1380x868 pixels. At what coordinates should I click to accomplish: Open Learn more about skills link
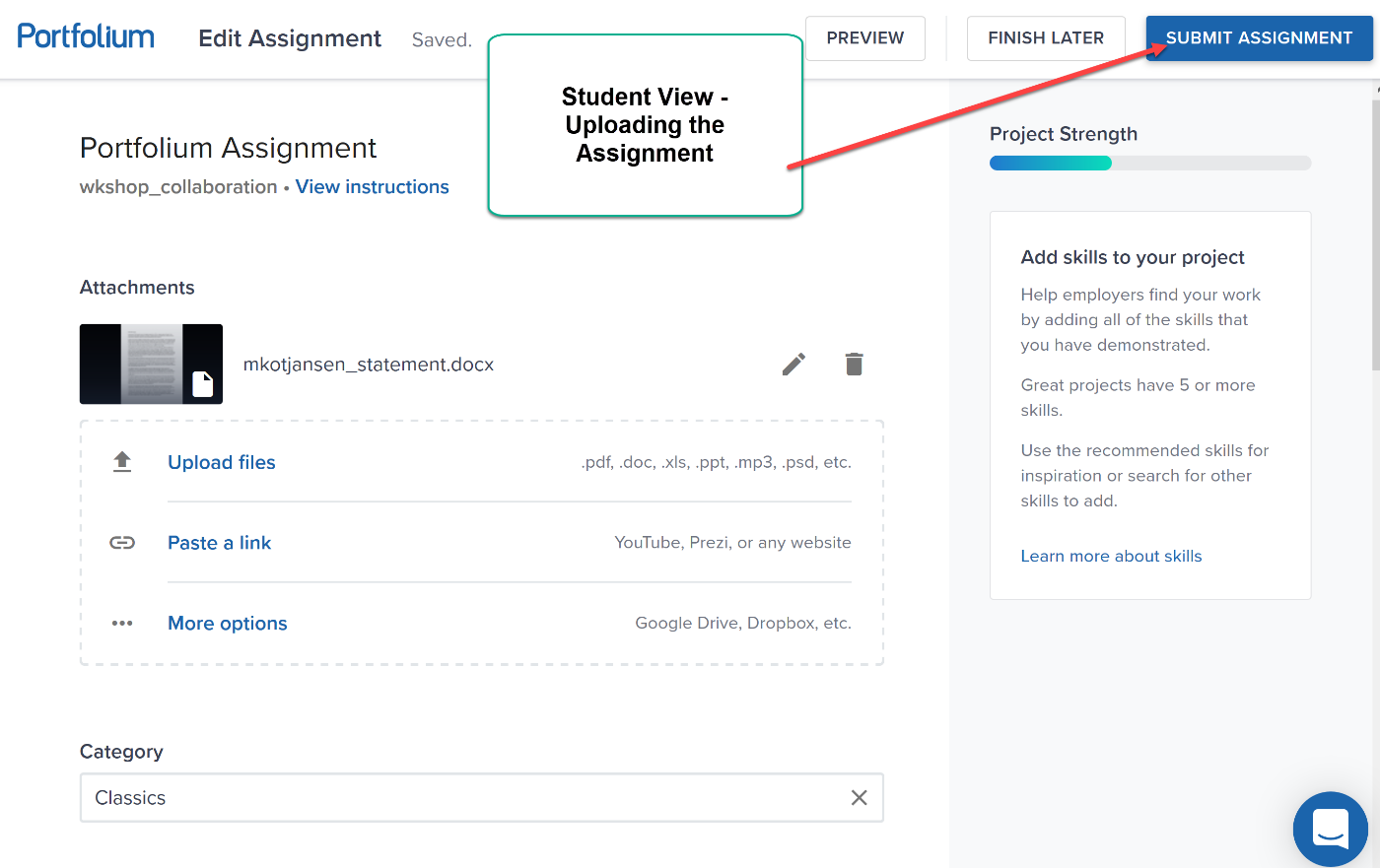tap(1111, 557)
